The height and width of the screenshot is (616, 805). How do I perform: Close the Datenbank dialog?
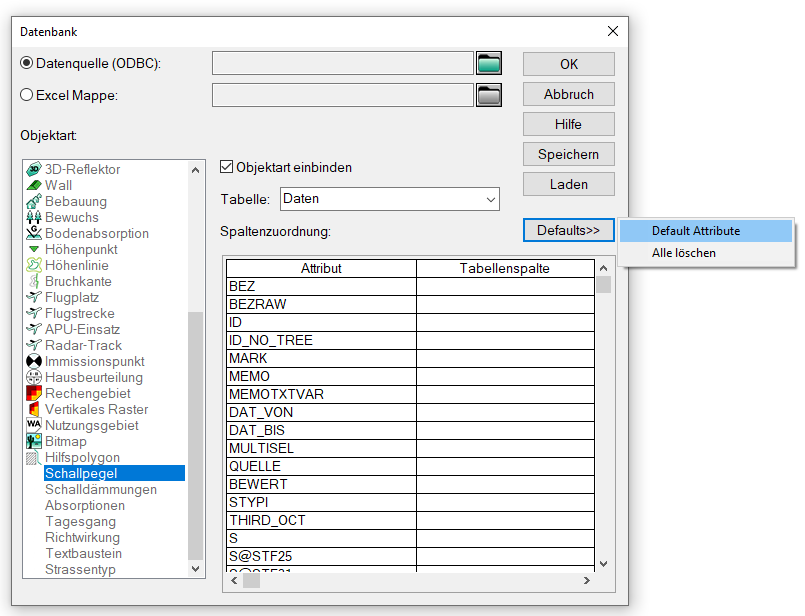click(612, 31)
